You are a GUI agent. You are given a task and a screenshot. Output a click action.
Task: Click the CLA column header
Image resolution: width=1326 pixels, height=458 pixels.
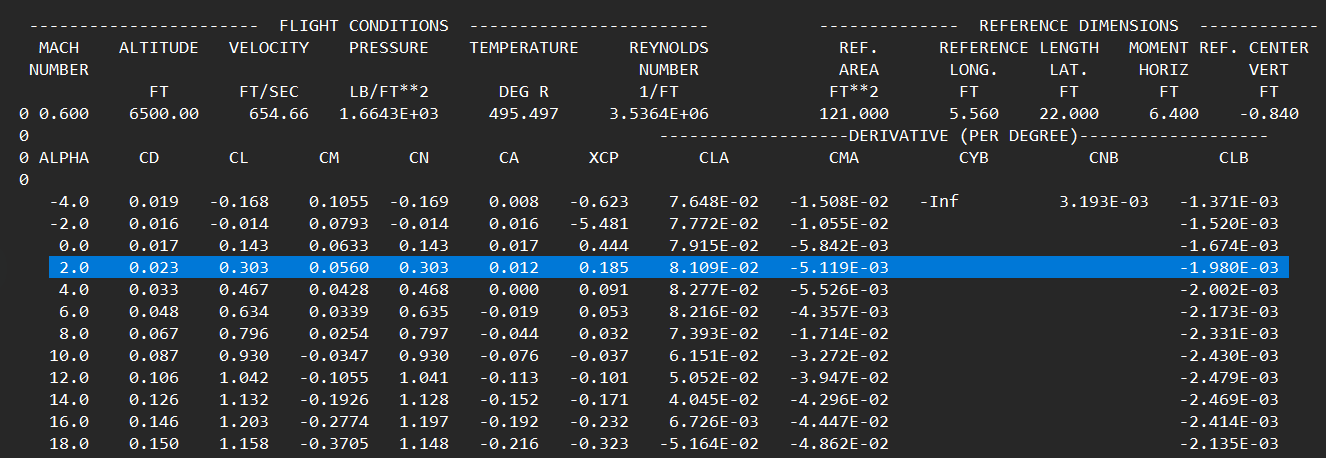tap(714, 158)
